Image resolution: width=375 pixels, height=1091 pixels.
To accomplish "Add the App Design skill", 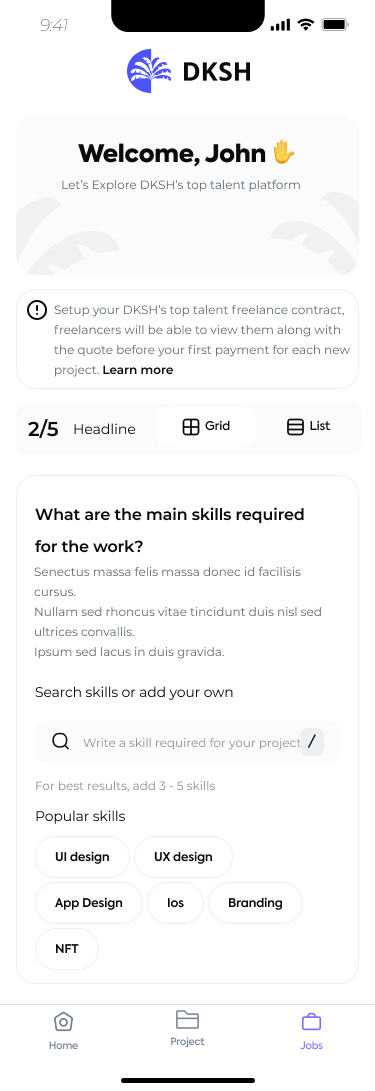I will (89, 903).
